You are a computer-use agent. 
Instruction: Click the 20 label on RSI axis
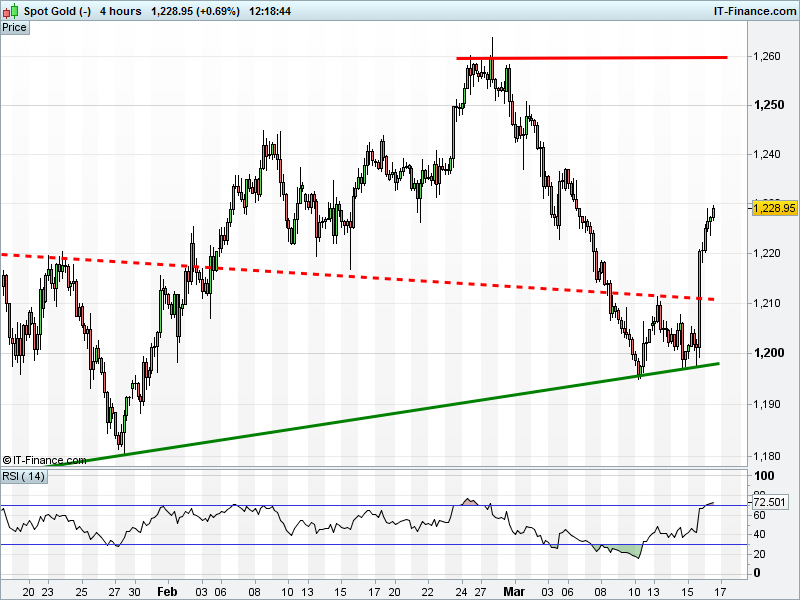760,554
